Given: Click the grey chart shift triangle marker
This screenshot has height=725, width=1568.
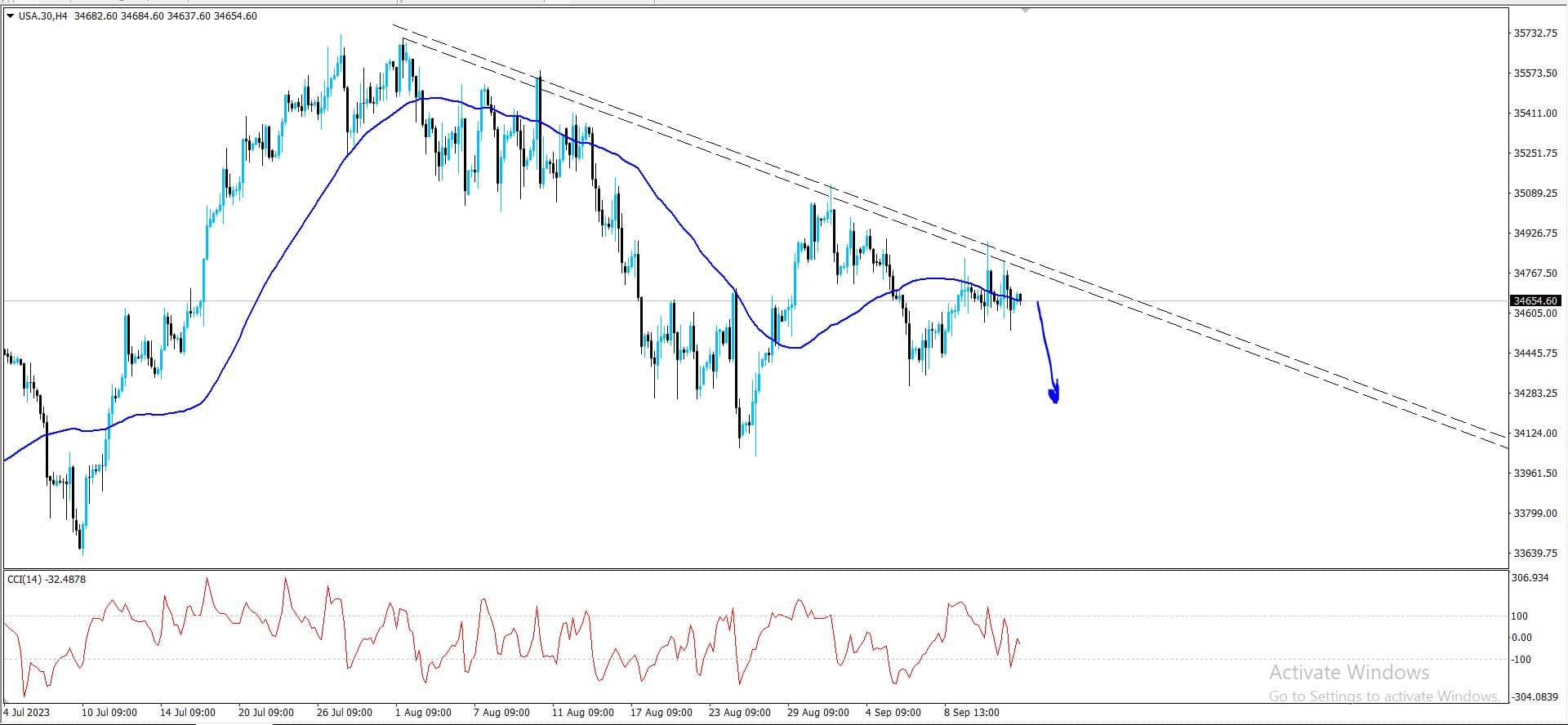Looking at the screenshot, I should pyautogui.click(x=1025, y=11).
